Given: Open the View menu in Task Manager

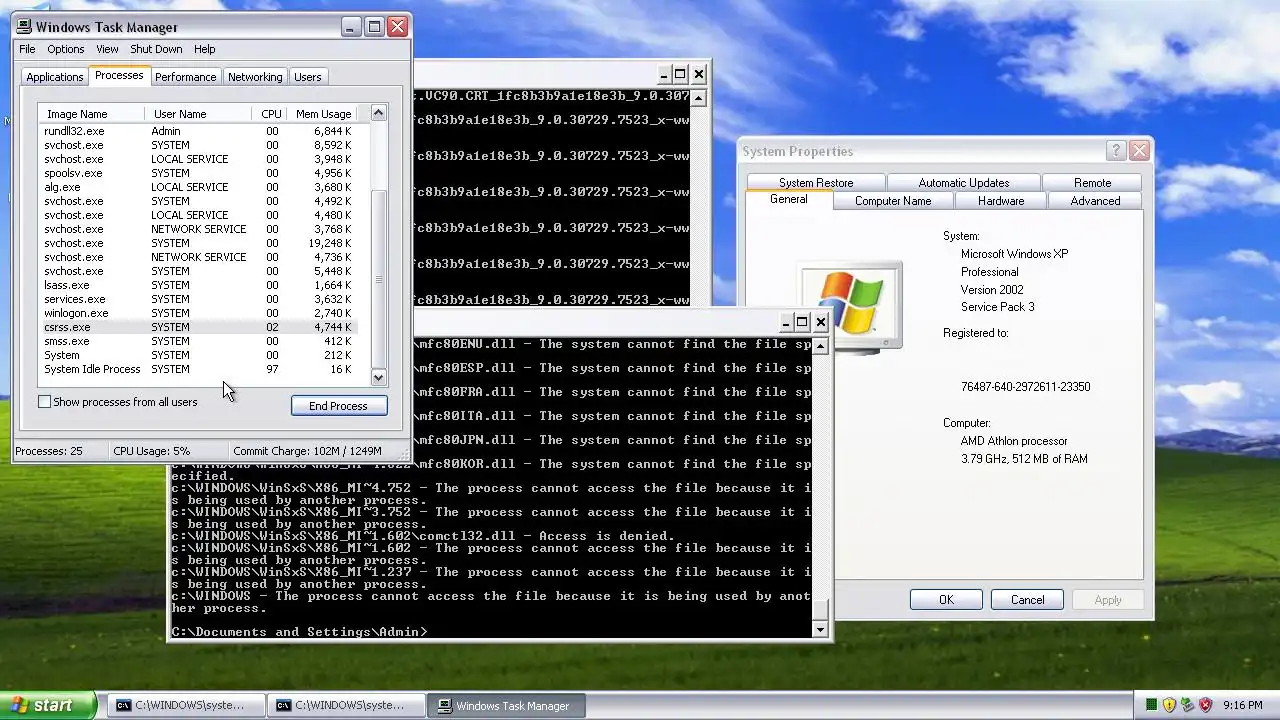Looking at the screenshot, I should tap(107, 49).
